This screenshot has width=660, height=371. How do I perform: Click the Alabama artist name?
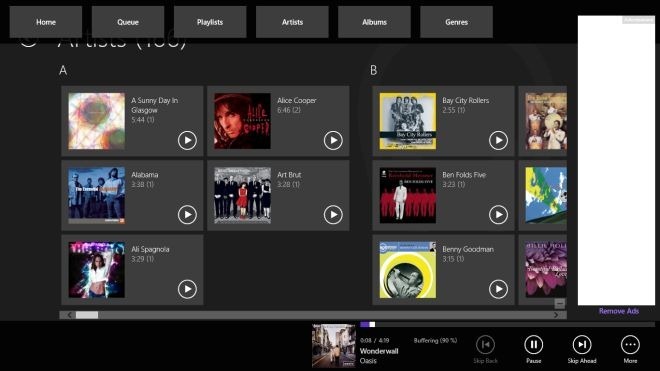click(x=144, y=175)
